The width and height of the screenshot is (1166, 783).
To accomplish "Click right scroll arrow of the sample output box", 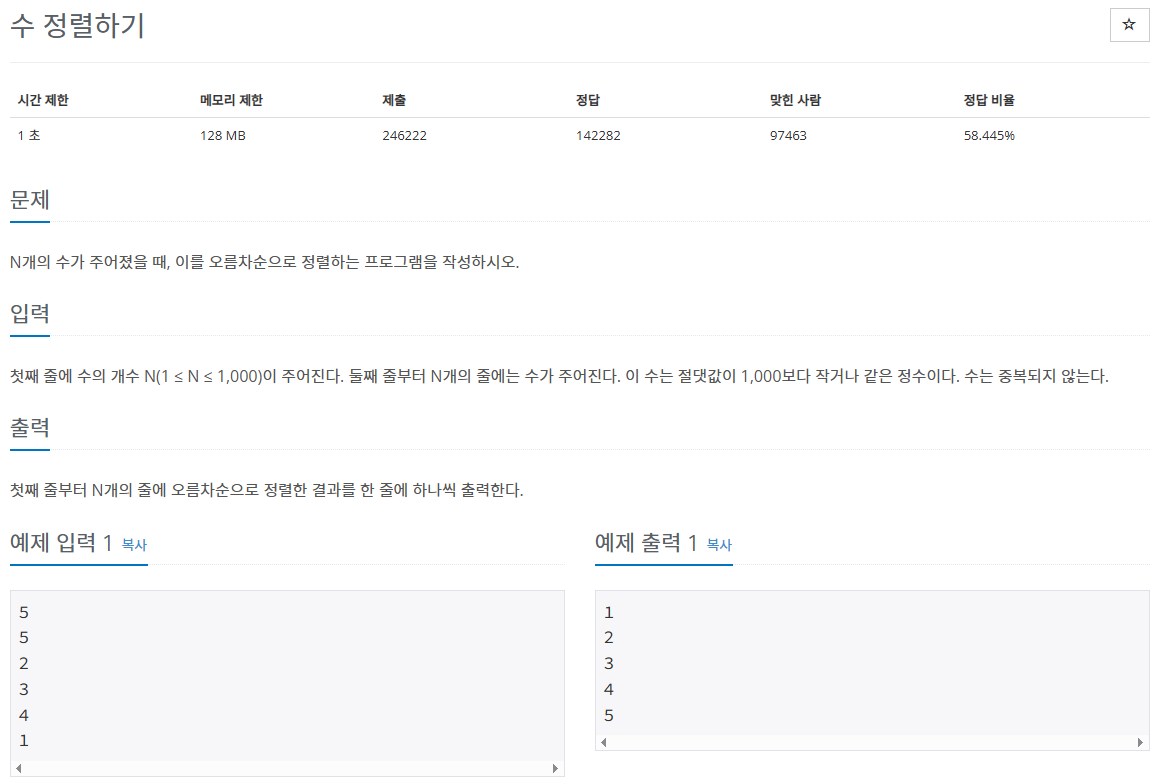I will 1140,742.
